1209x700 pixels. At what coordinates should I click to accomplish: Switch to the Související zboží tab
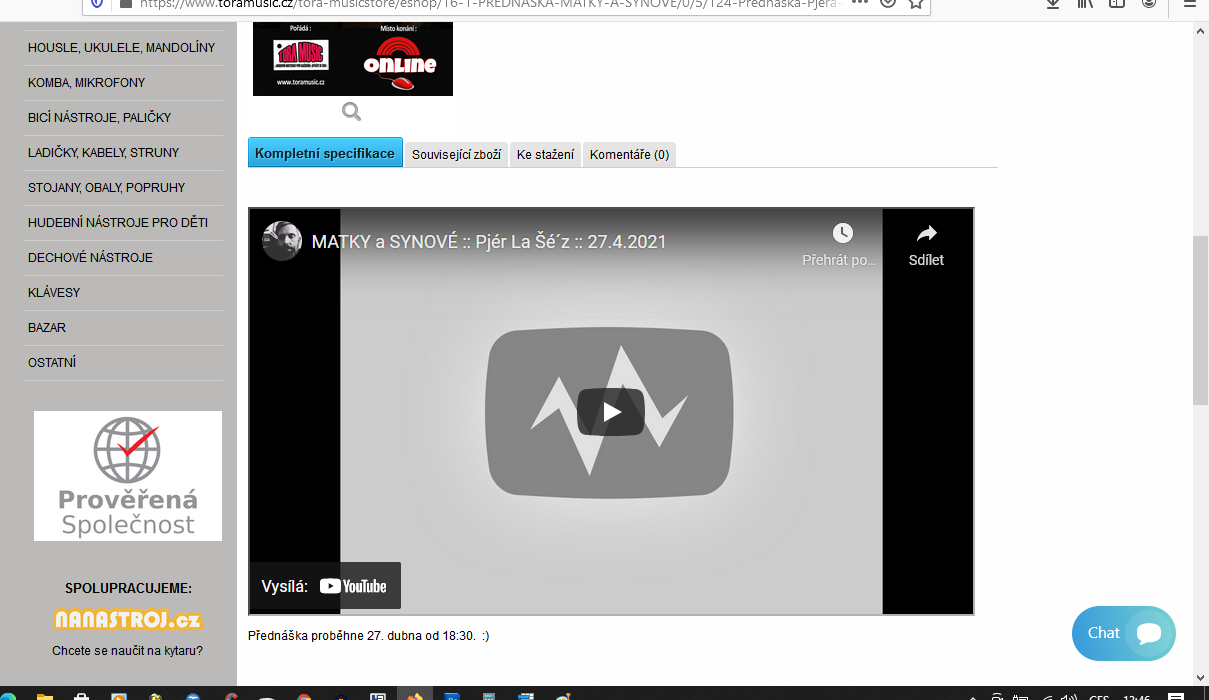[x=456, y=154]
